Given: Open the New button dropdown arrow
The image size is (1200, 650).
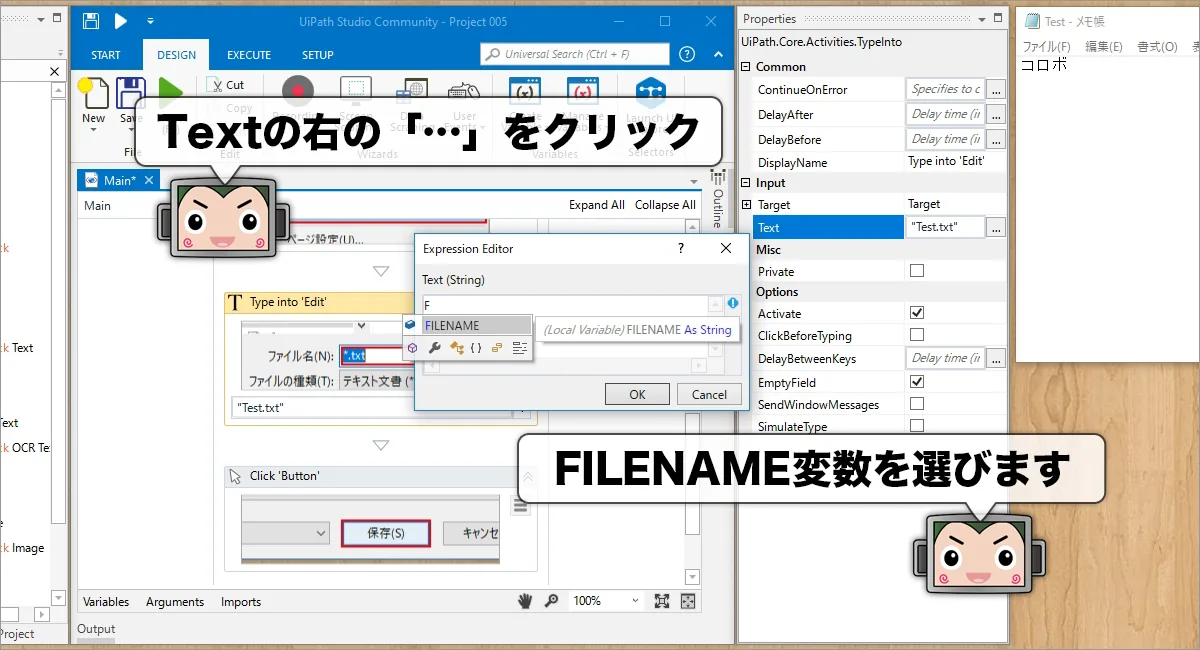Looking at the screenshot, I should (x=93, y=132).
